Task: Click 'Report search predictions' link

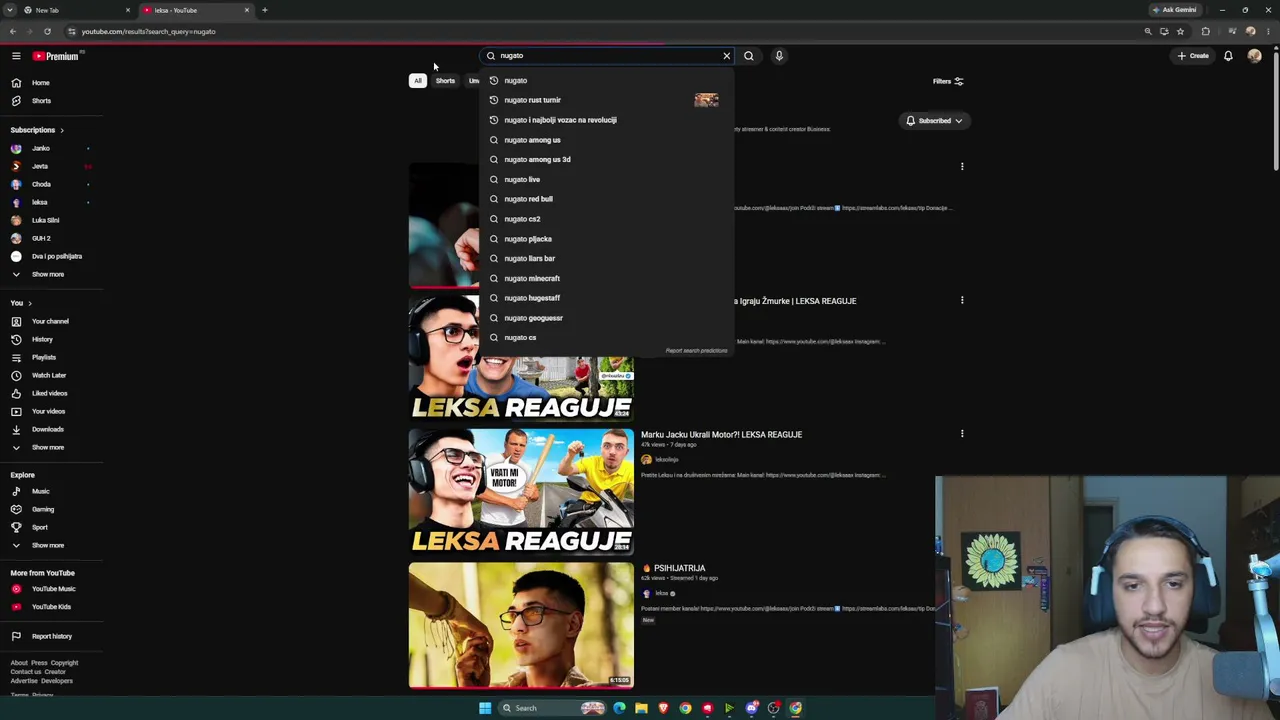Action: tap(696, 351)
